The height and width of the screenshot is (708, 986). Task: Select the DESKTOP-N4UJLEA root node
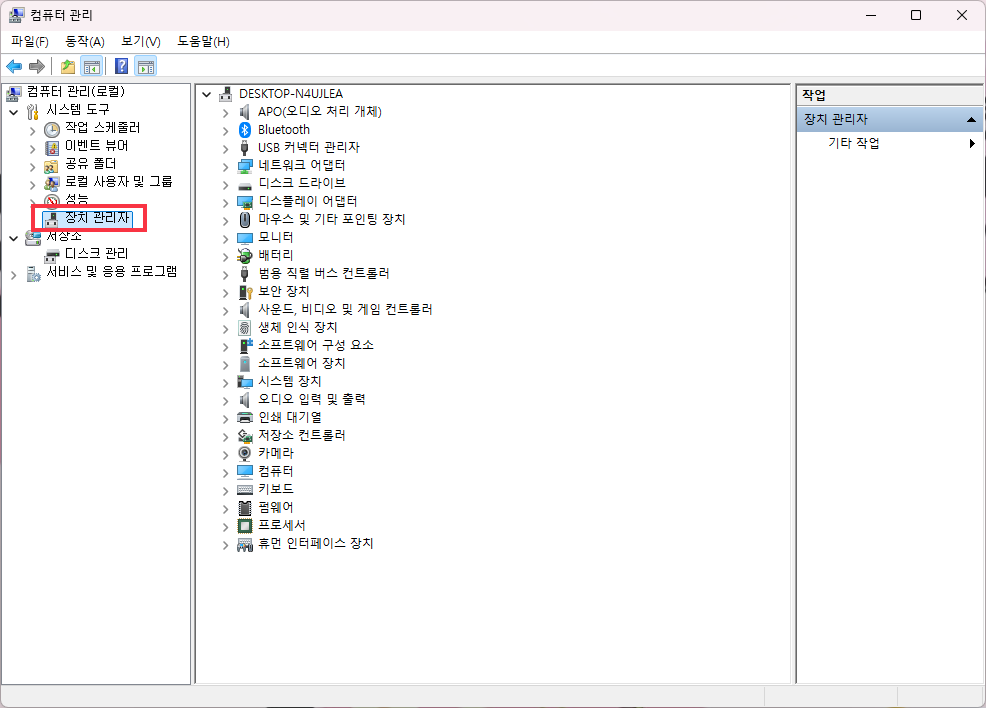click(291, 93)
